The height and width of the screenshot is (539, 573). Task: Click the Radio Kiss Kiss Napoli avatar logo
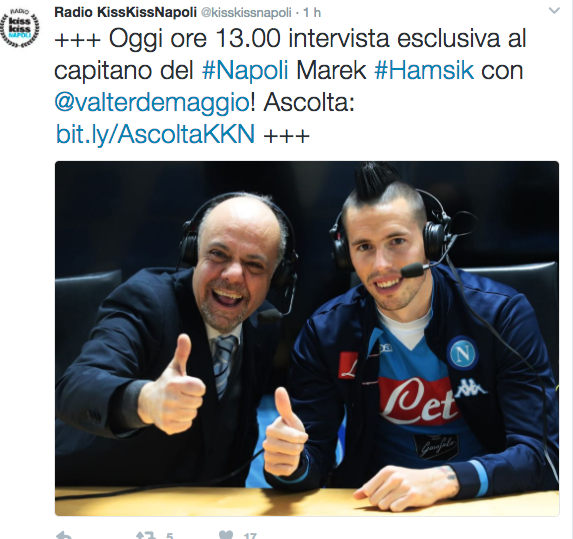click(x=20, y=29)
